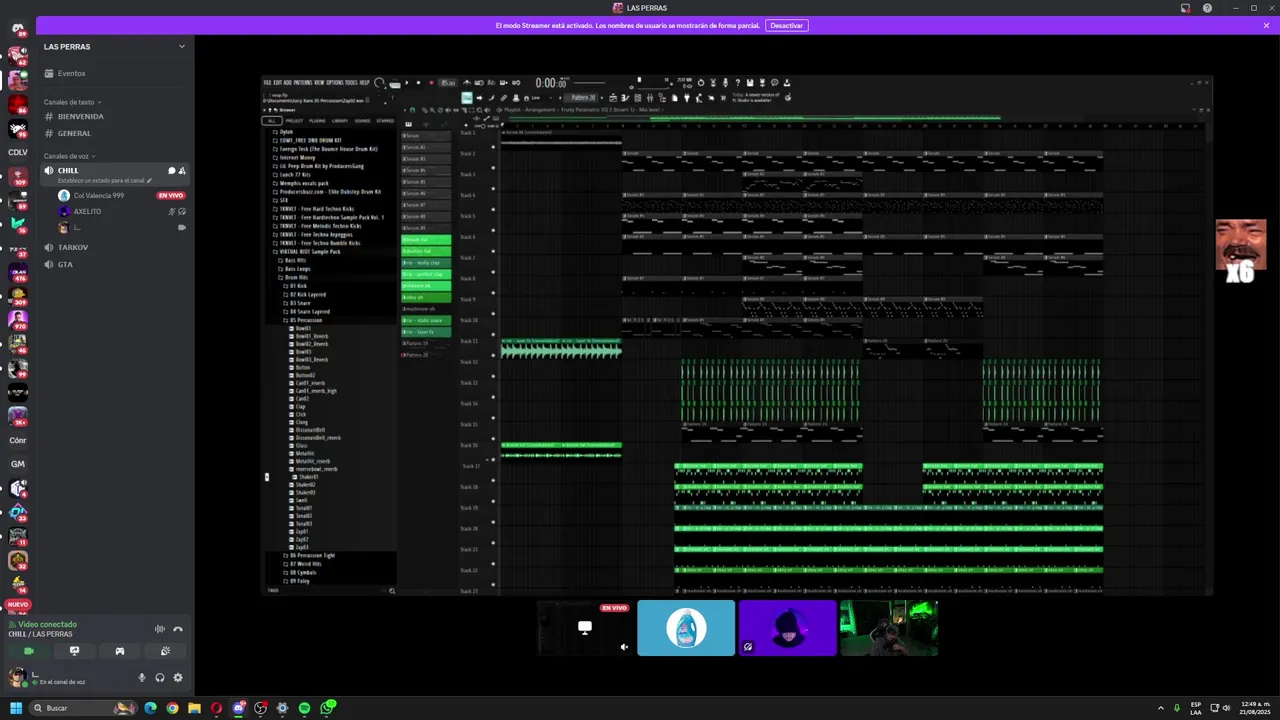
Task: Open the Windows Start menu
Action: coord(16,708)
